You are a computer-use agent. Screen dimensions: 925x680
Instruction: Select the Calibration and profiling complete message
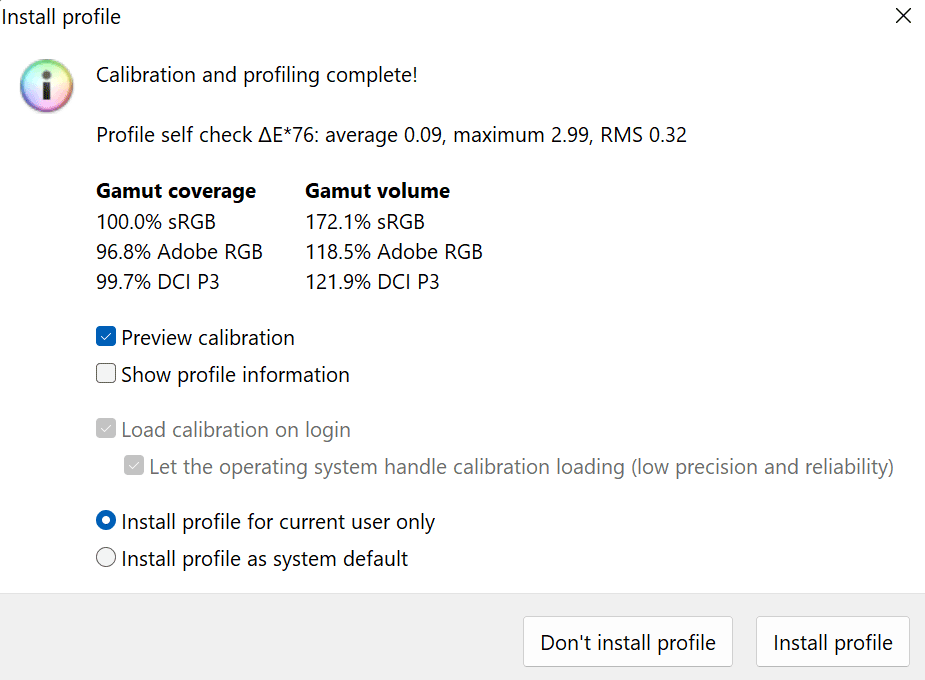click(x=257, y=75)
